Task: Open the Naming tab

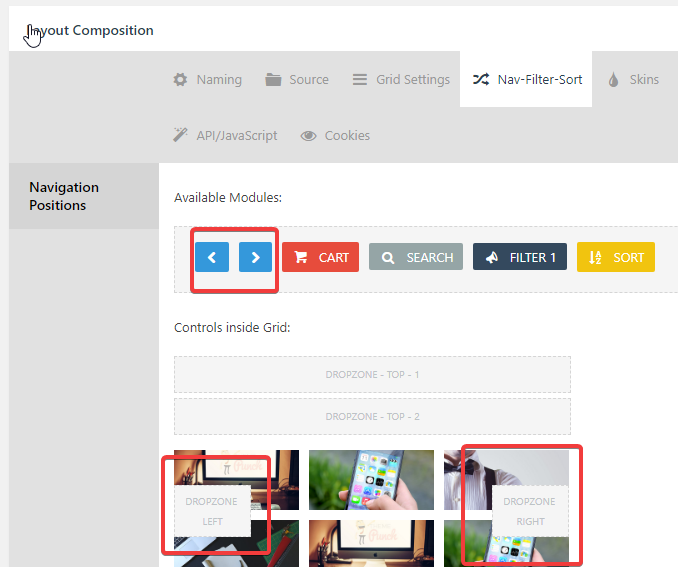Action: [208, 80]
